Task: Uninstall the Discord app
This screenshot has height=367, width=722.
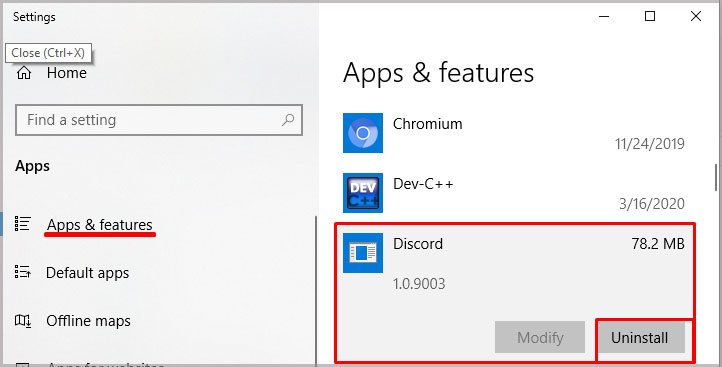Action: point(640,338)
